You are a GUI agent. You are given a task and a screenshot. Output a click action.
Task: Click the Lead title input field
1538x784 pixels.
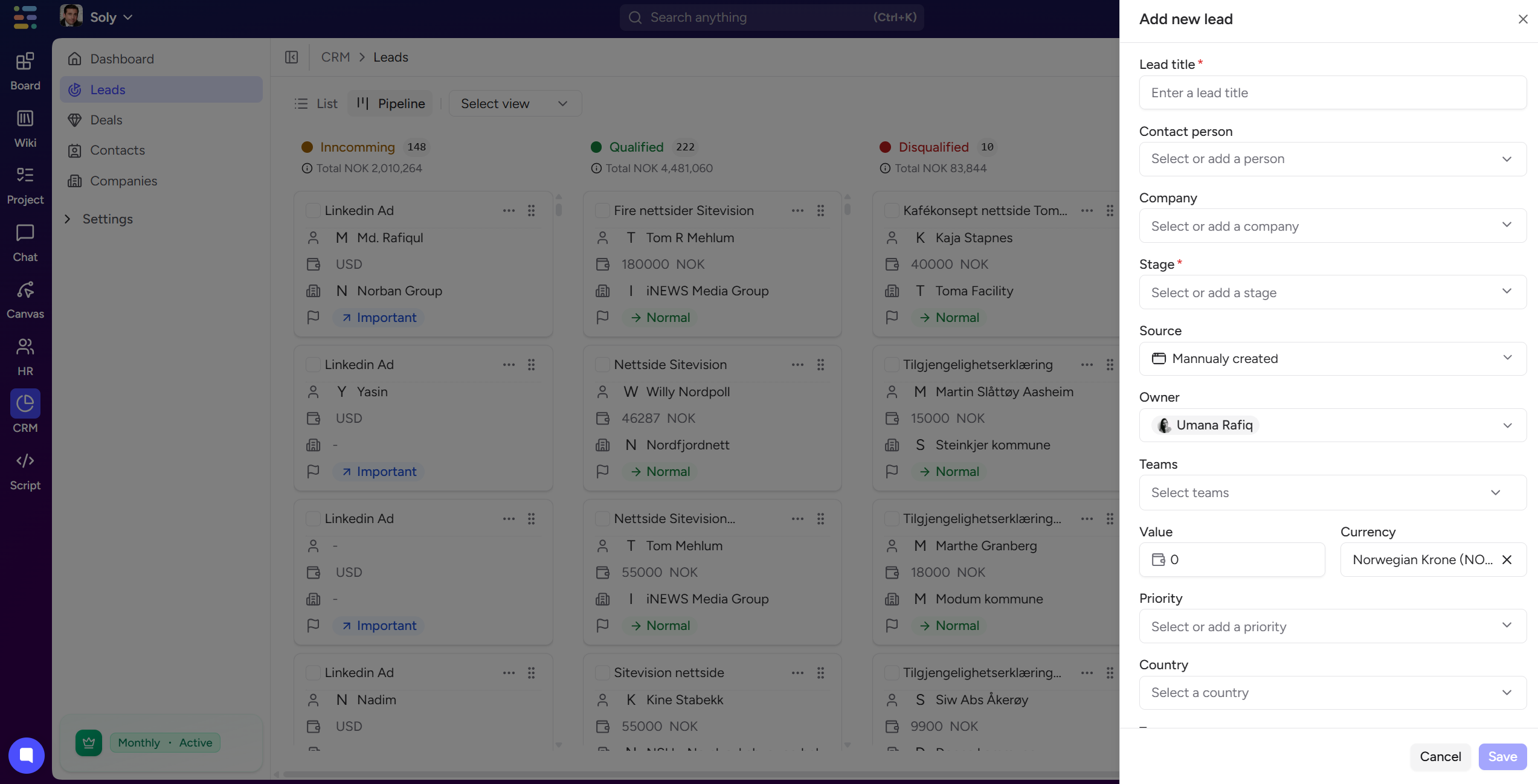[1332, 93]
